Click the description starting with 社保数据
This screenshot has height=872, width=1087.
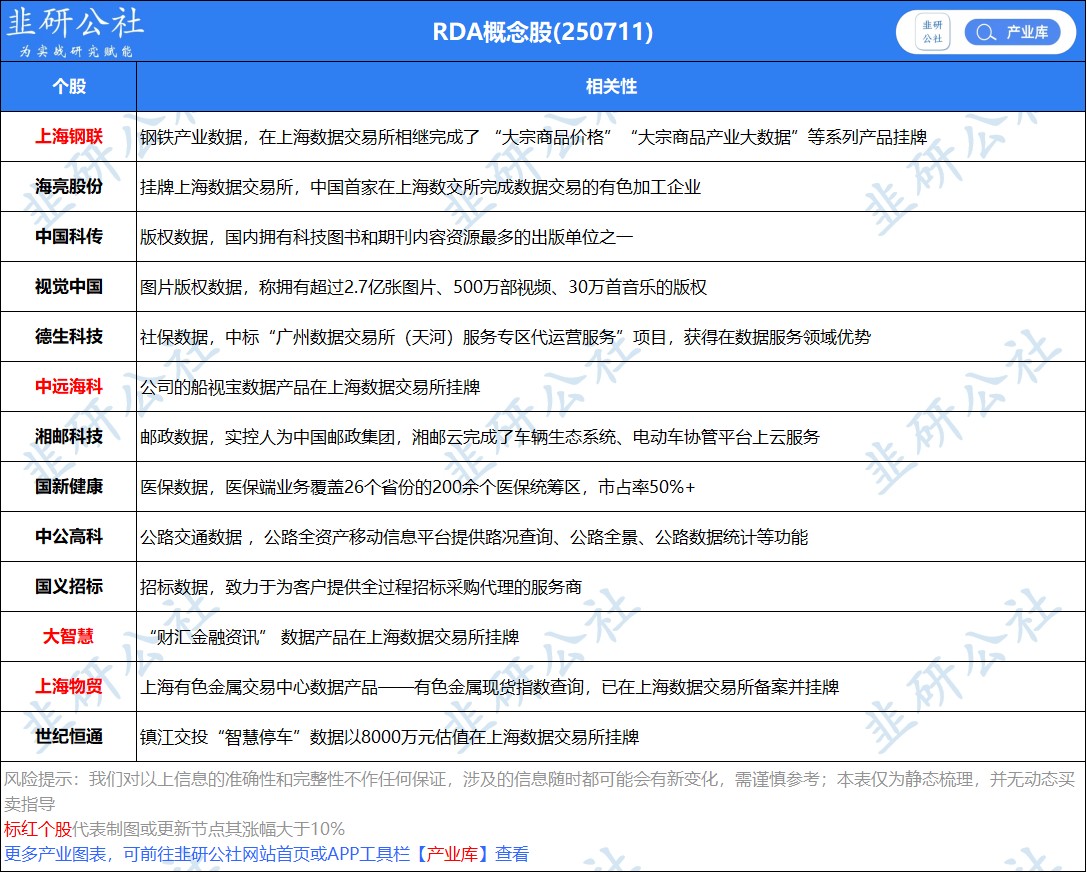coord(505,337)
